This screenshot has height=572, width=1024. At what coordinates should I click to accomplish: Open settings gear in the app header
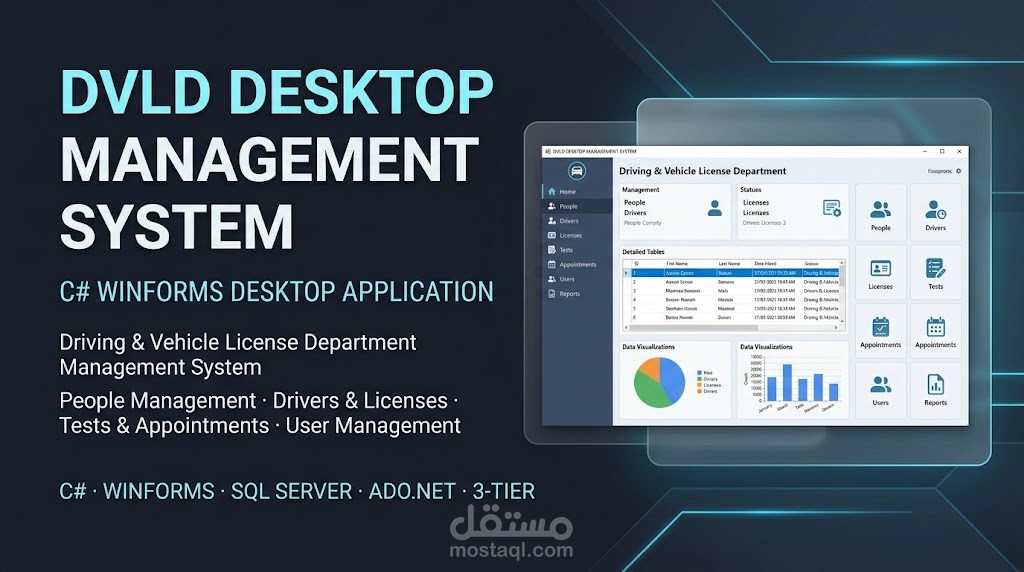point(958,171)
